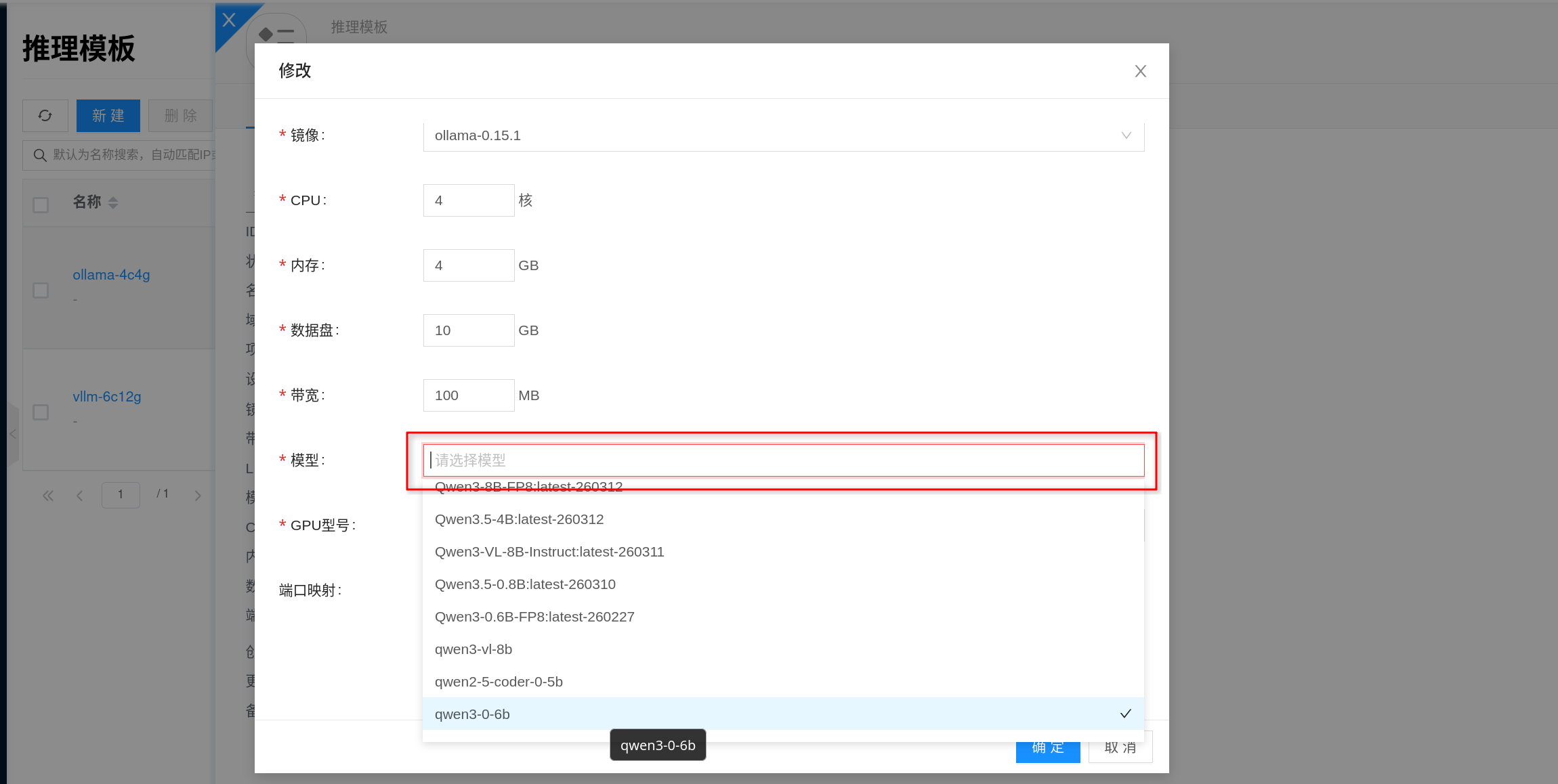This screenshot has height=784, width=1558.
Task: Pick the Qwen3-VL-8B-Instruct option
Action: [549, 552]
